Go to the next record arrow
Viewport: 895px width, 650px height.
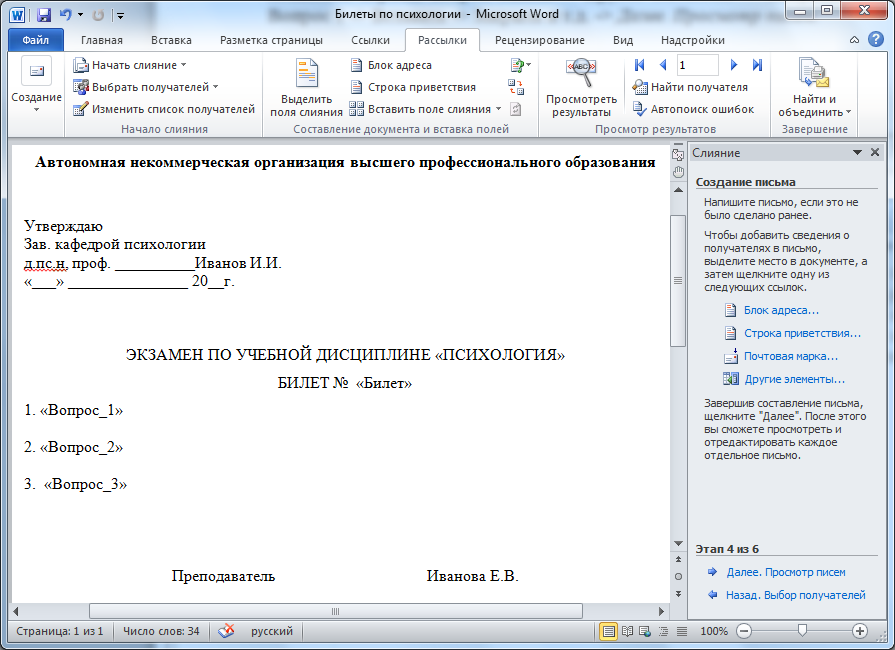click(734, 65)
